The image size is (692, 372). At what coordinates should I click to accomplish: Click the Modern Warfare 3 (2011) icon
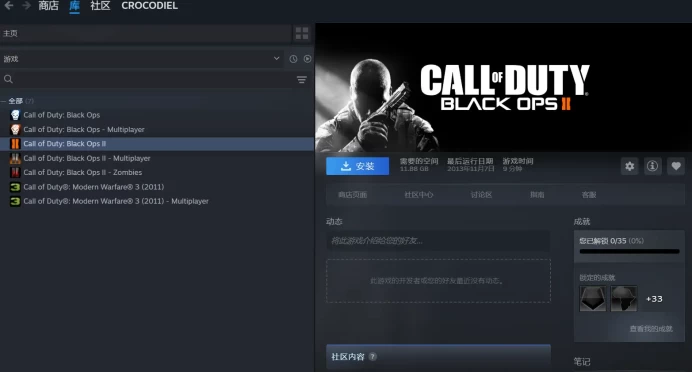(x=15, y=187)
